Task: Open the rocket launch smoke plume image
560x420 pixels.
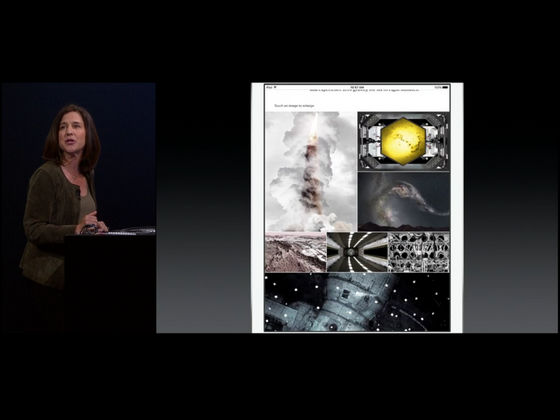Action: tap(311, 171)
